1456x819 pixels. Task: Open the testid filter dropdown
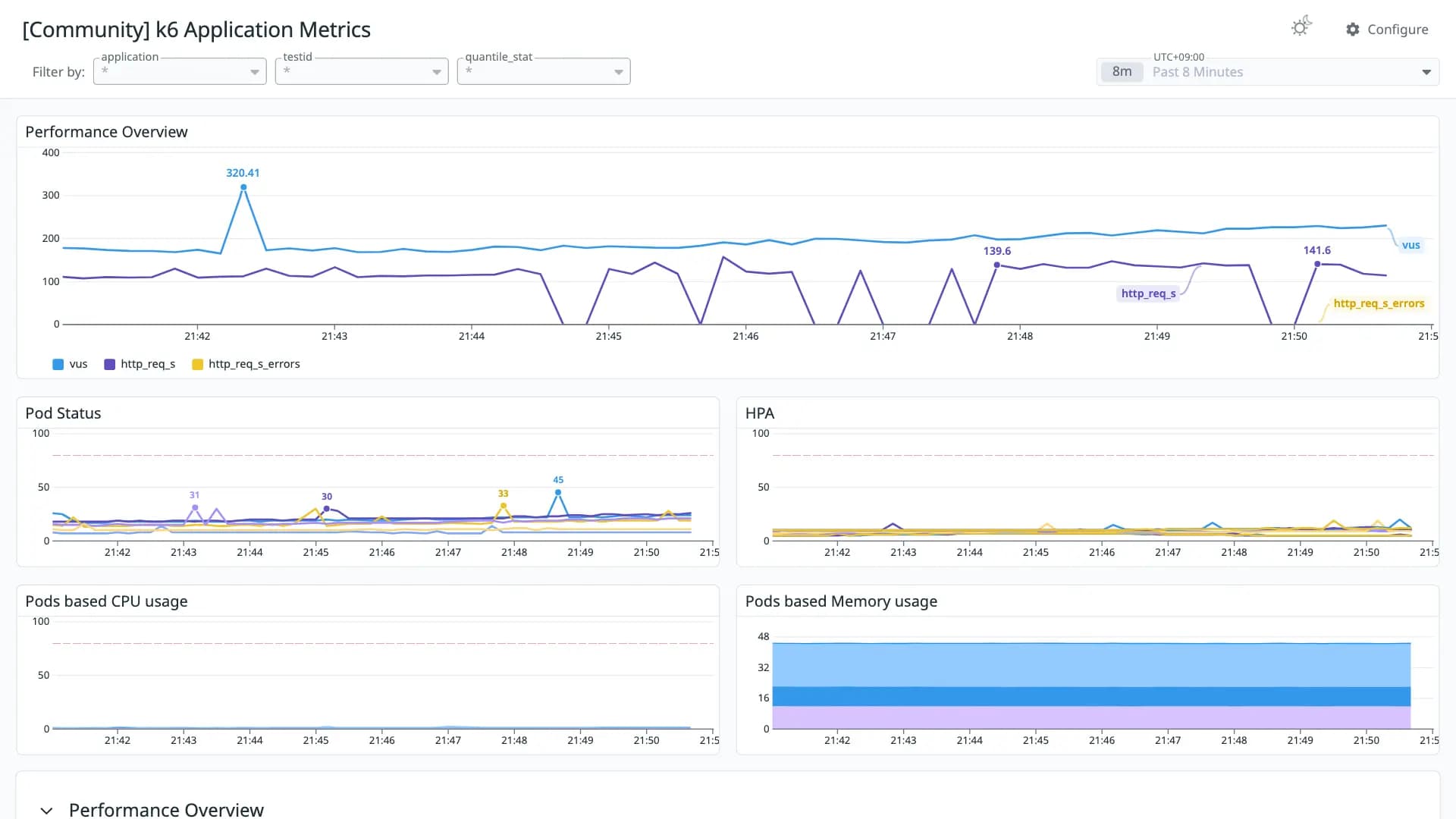pos(362,71)
